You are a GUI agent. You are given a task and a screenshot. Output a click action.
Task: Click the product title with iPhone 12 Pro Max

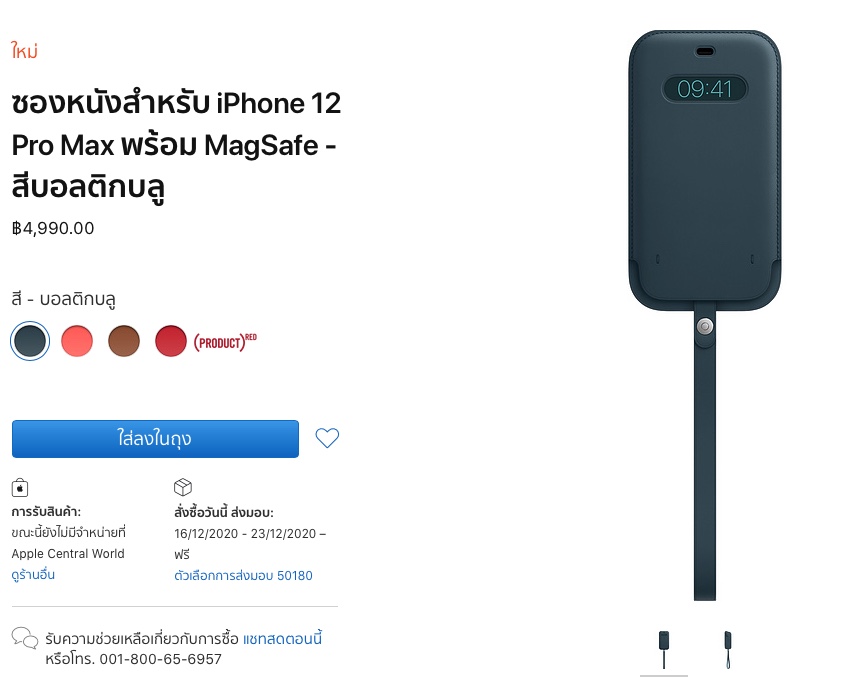[176, 145]
